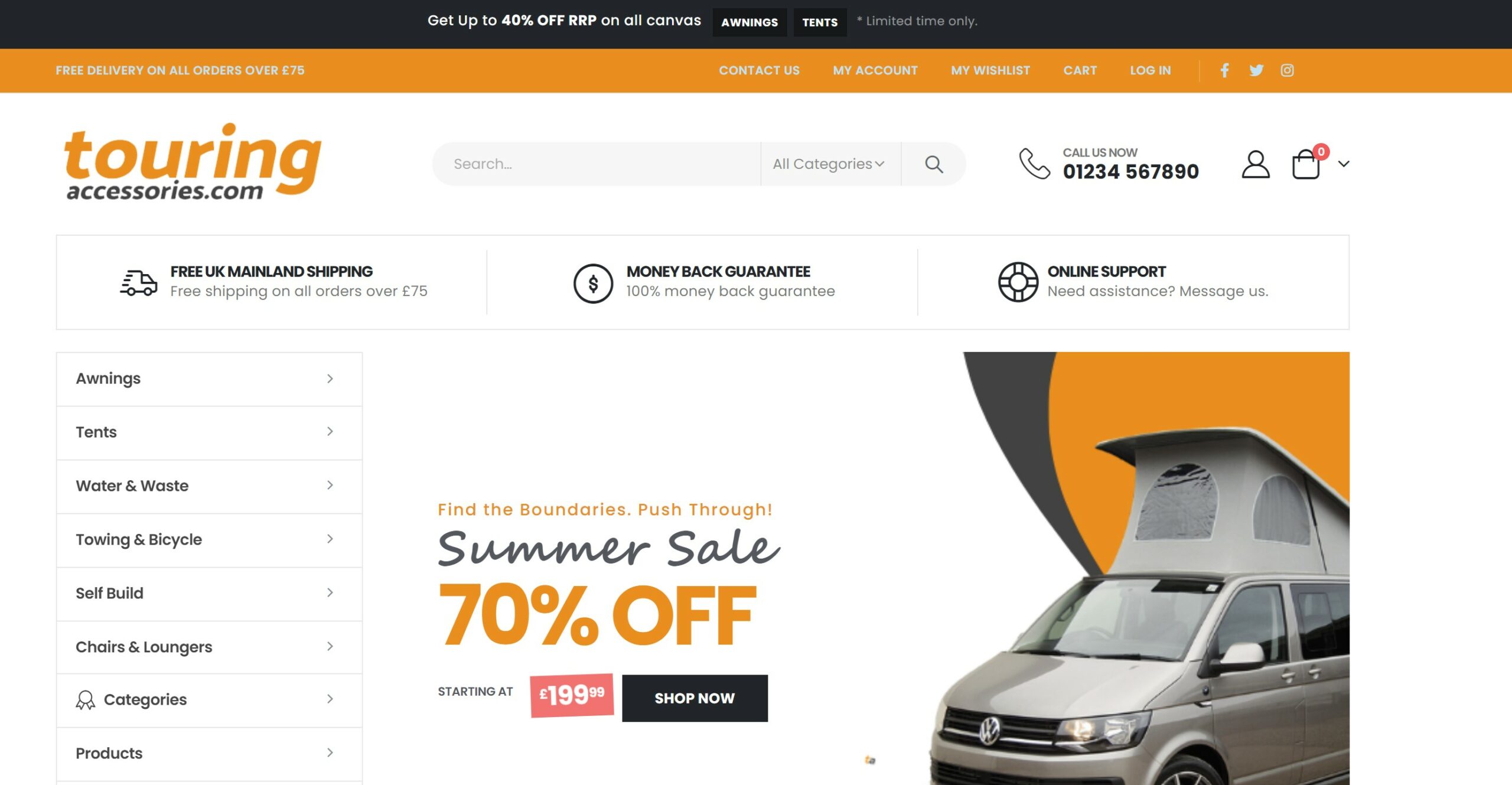Image resolution: width=1512 pixels, height=785 pixels.
Task: Click the Tents promo button
Action: point(820,22)
